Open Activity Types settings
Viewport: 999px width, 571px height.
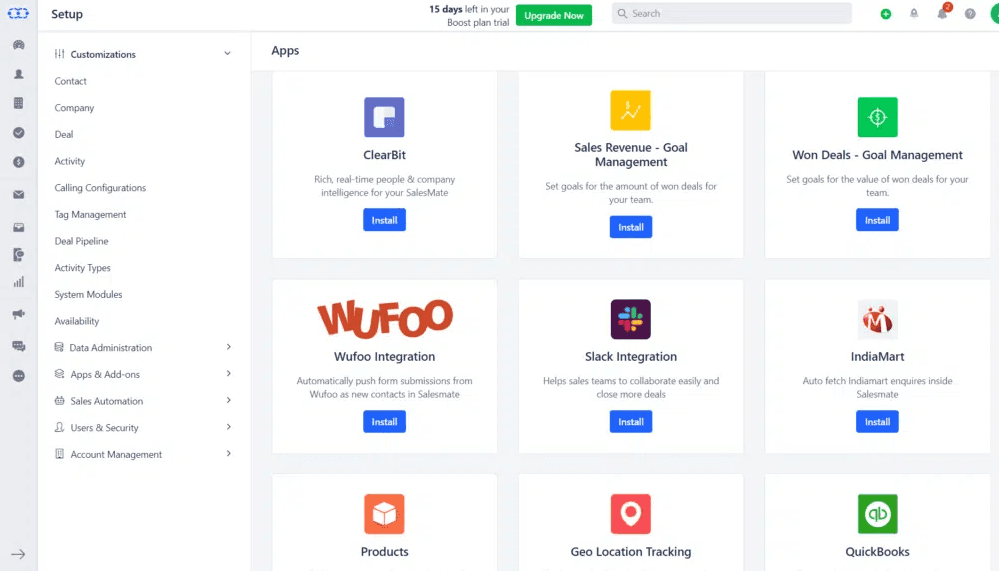[x=82, y=268]
